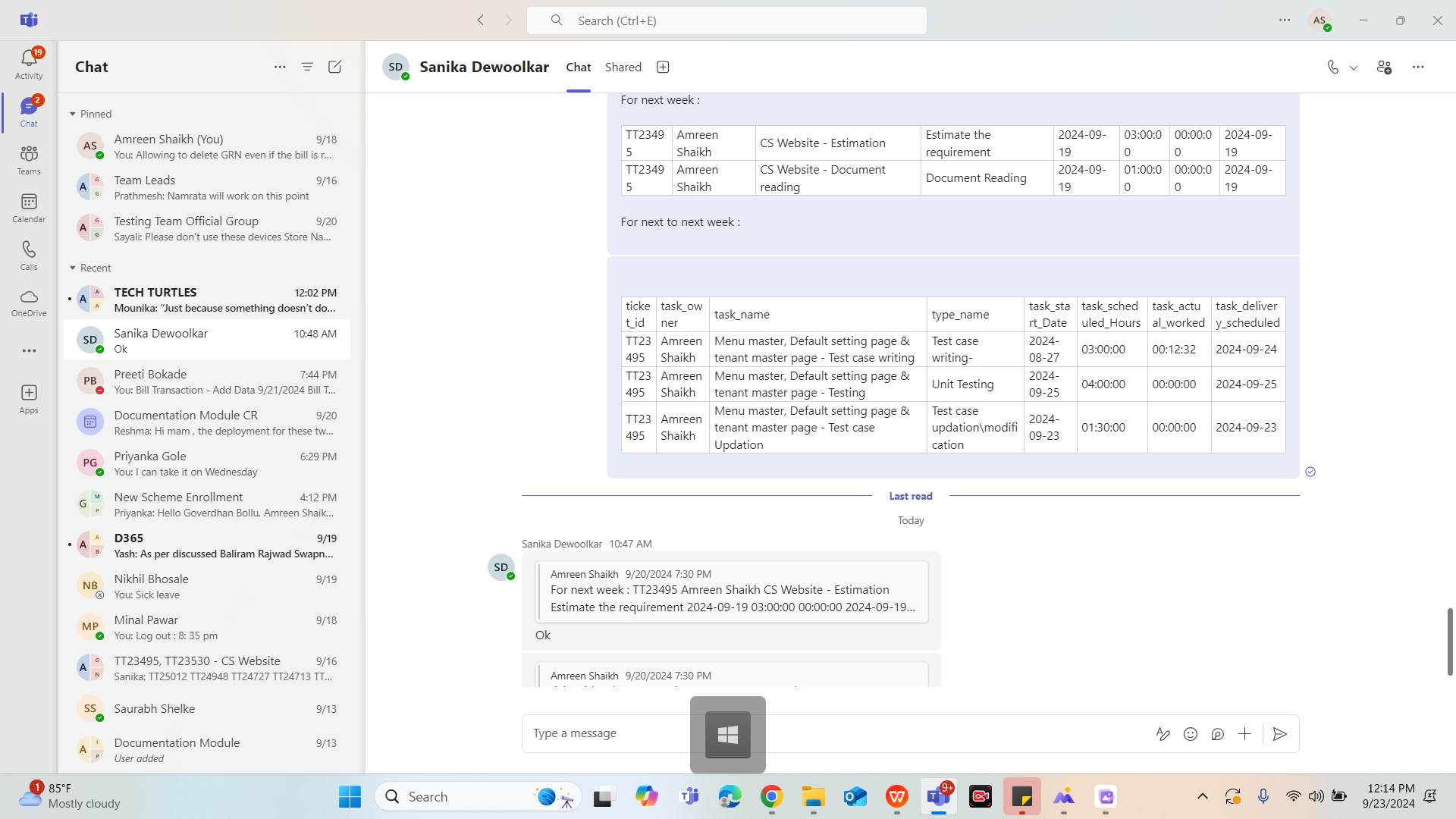Open weather widget 85°F Mostly cloudy
Viewport: 1456px width, 819px height.
[70, 796]
